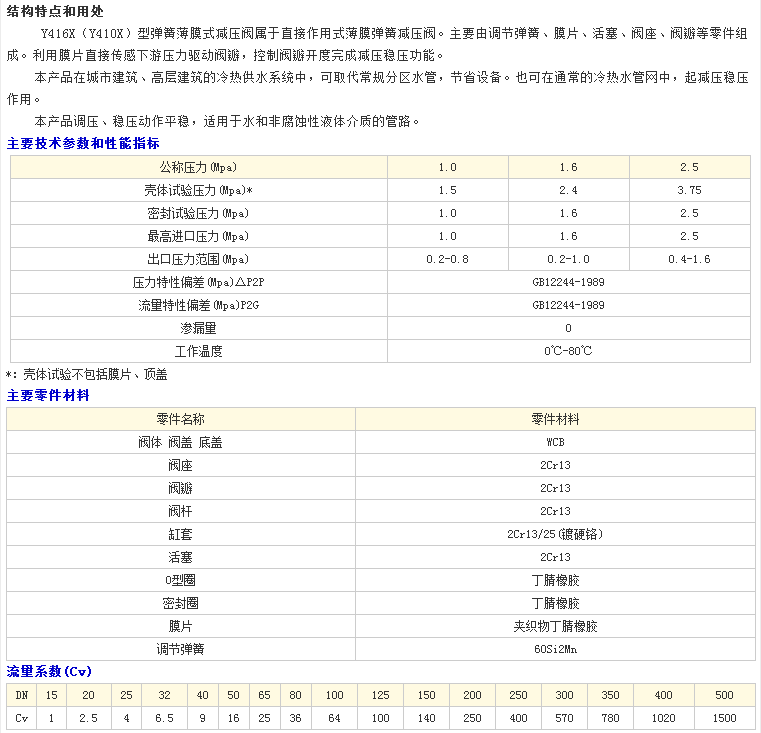Click the 0.2-0.8 outlet pressure cell

tap(447, 259)
